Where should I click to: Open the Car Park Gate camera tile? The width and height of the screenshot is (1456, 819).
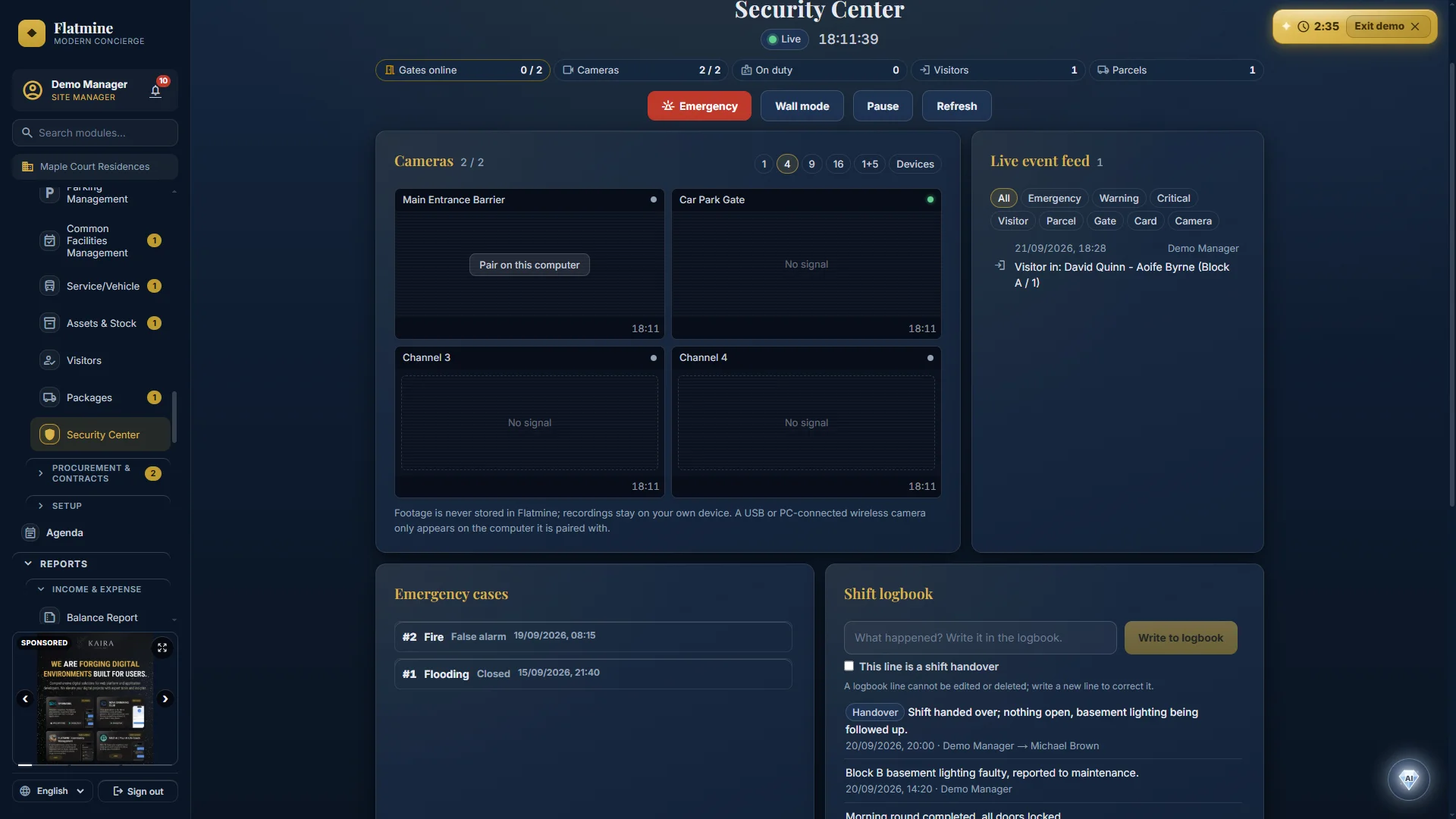(806, 264)
